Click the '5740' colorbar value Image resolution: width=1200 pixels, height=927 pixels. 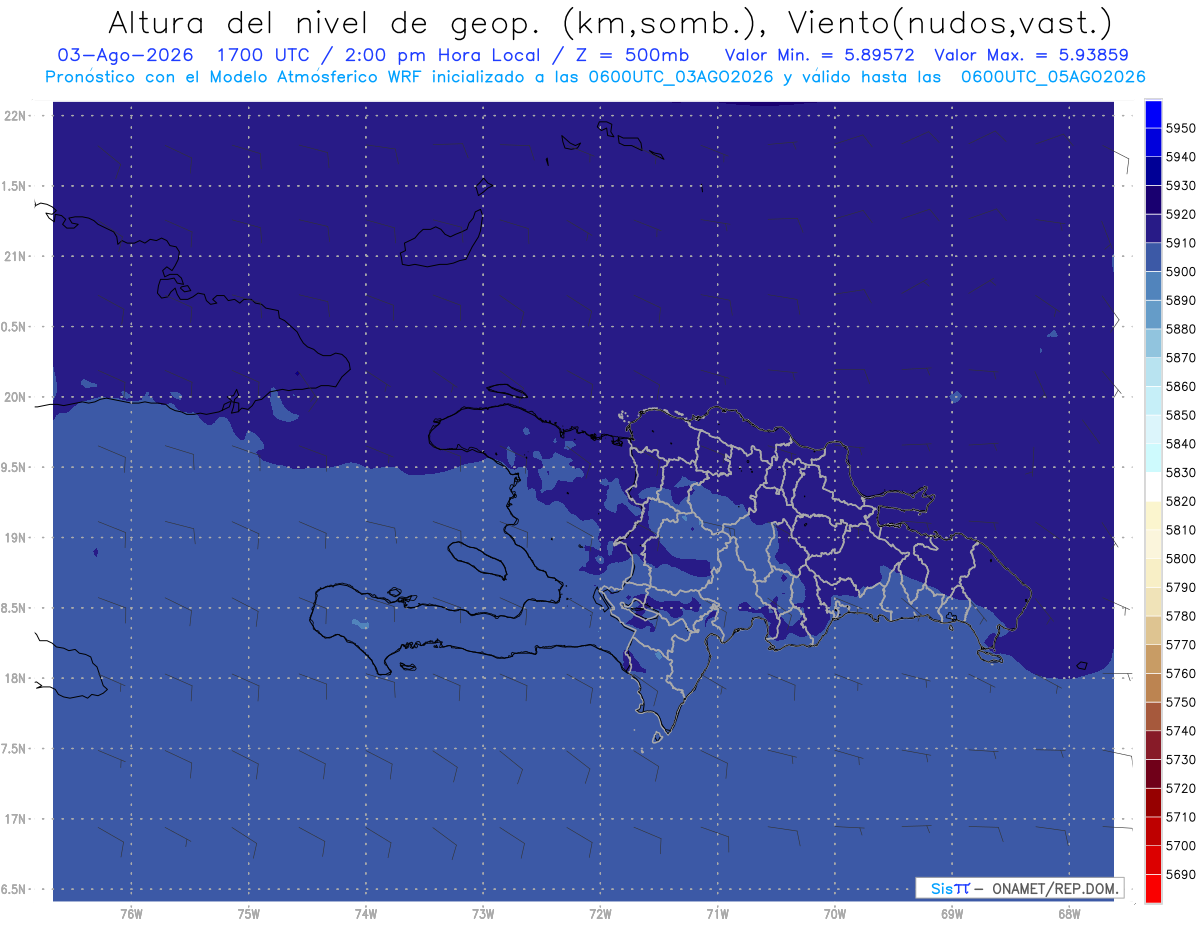pos(1180,731)
